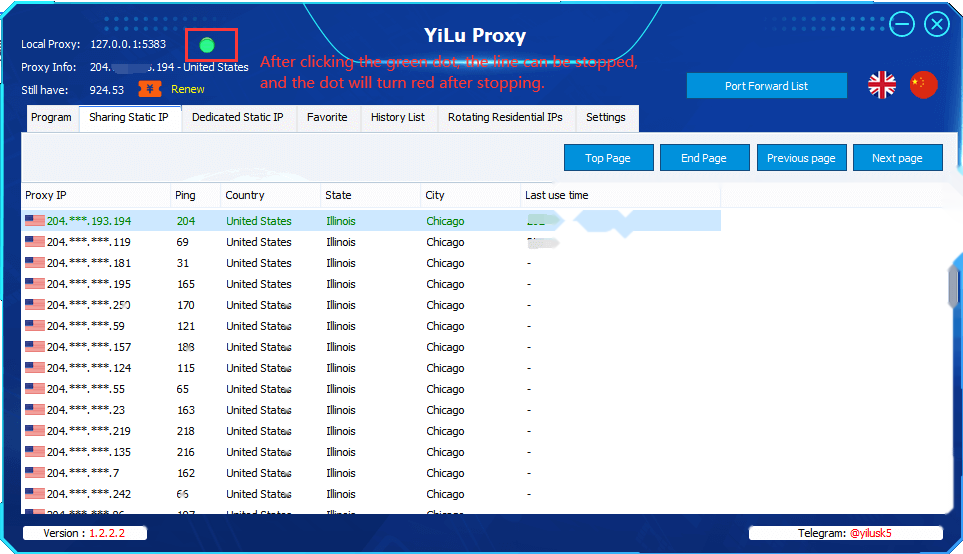
Task: Sort by the Ping column header
Action: 195,195
